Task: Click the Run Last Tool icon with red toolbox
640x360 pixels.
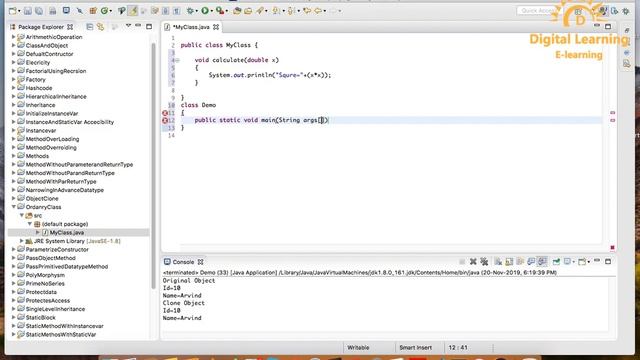Action: pyautogui.click(x=220, y=11)
